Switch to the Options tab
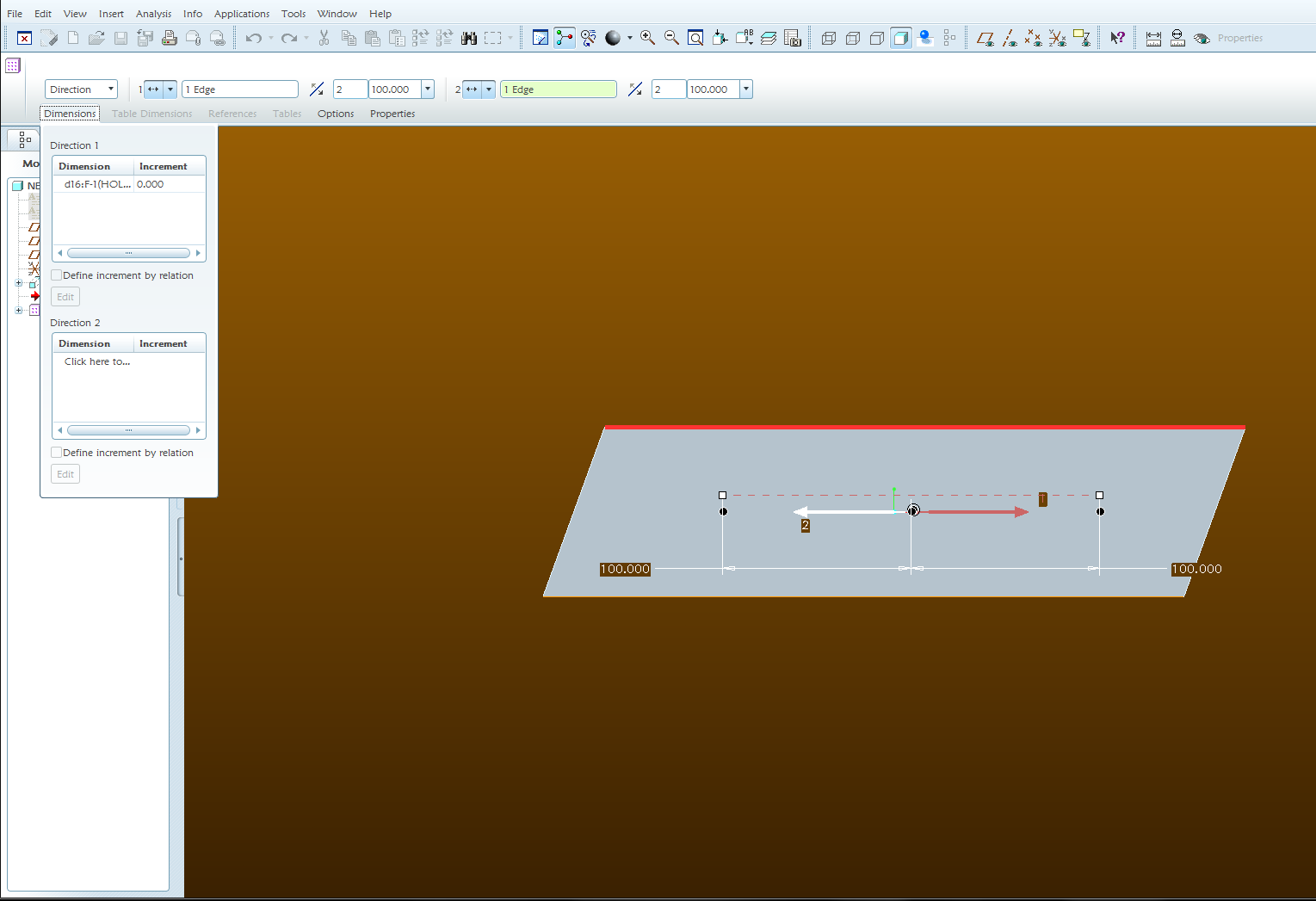The width and height of the screenshot is (1316, 901). tap(336, 114)
